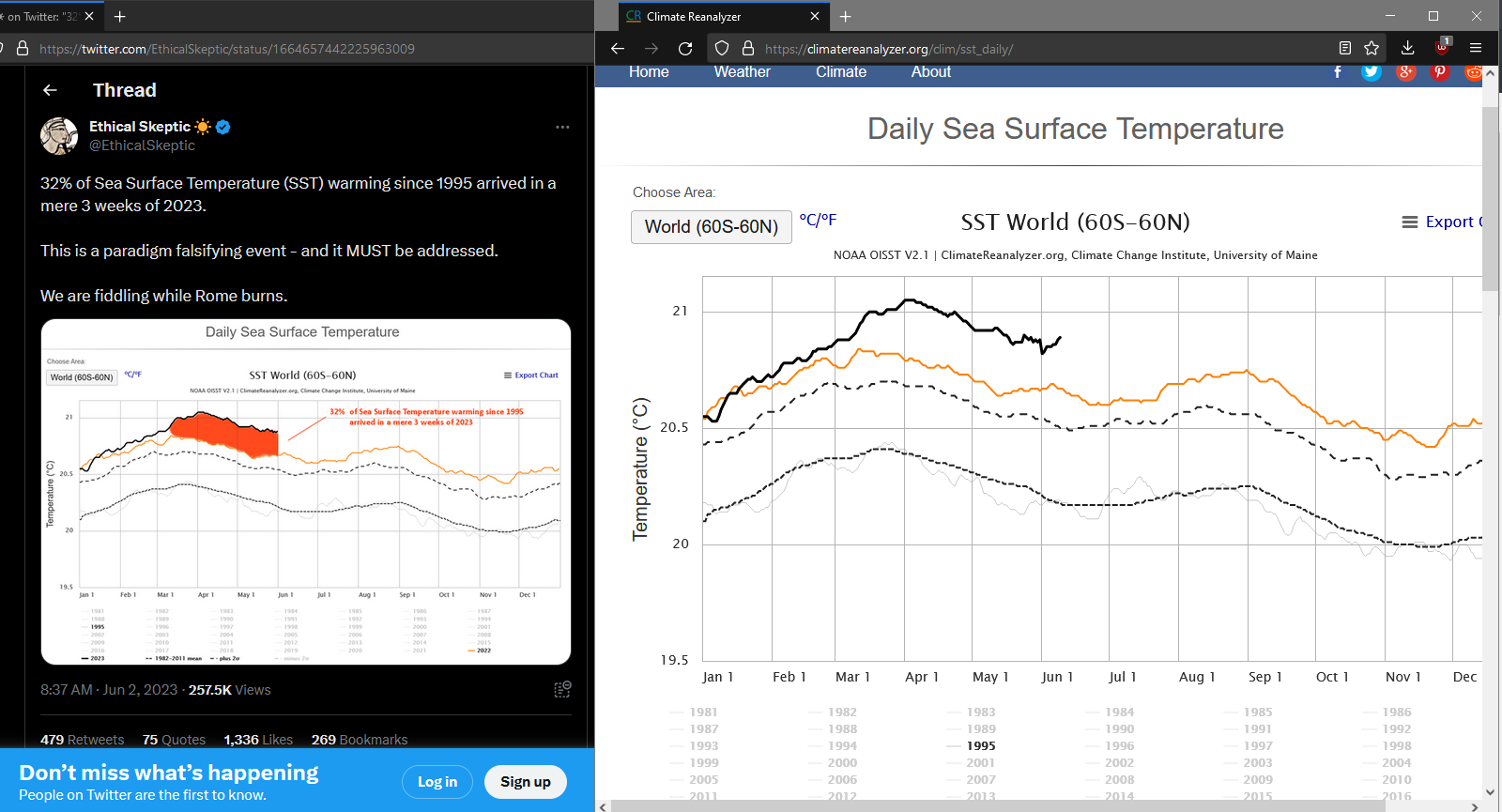
Task: Toggle the 2010 series in the legend
Action: 1387,780
